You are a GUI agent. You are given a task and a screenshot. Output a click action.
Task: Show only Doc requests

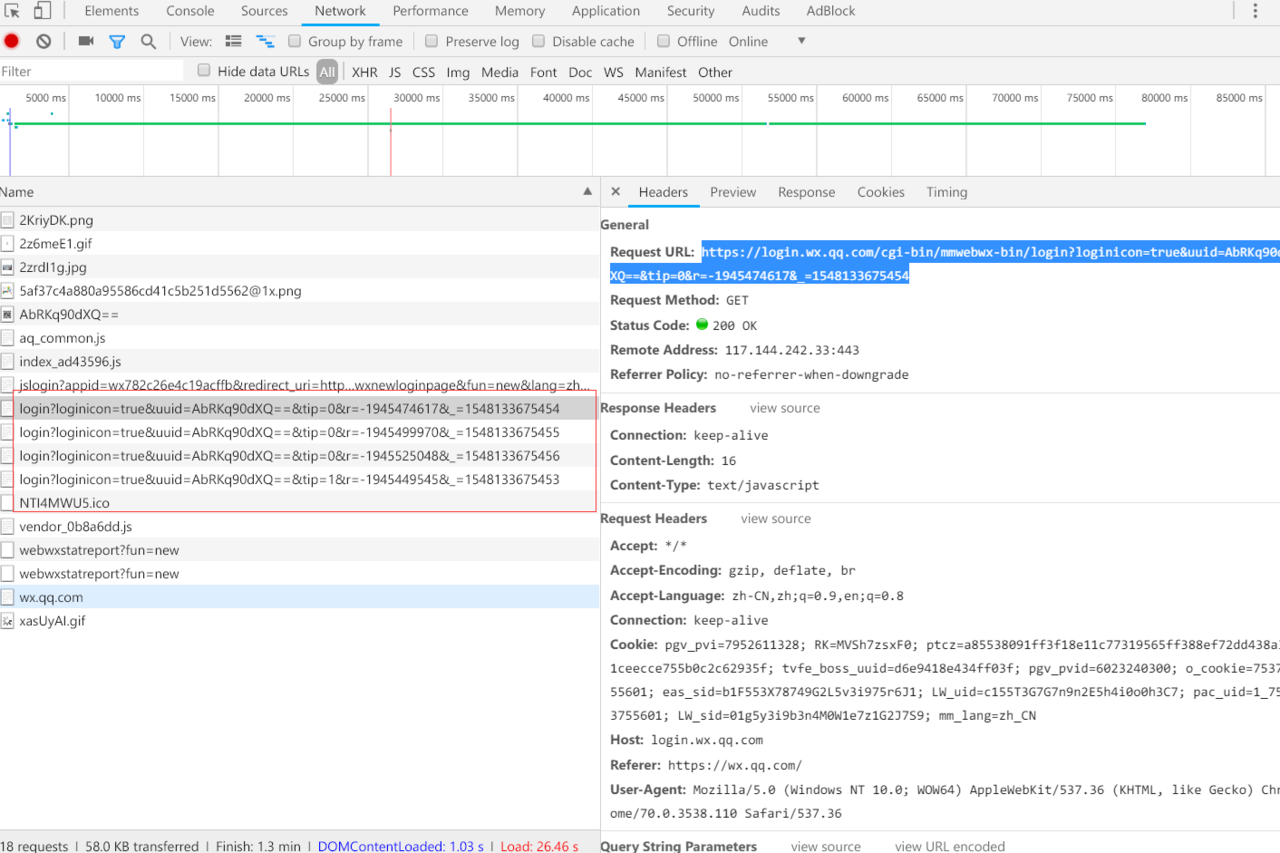[x=580, y=72]
